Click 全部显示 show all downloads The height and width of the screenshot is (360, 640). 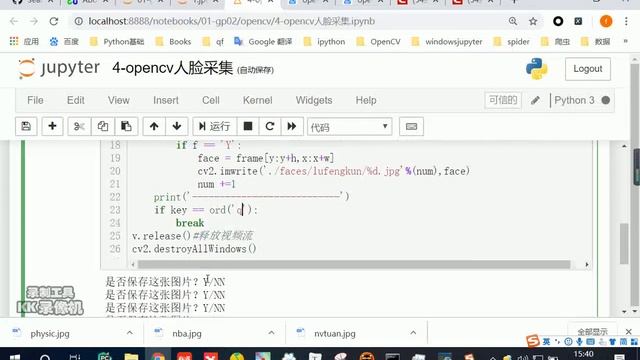tap(592, 331)
